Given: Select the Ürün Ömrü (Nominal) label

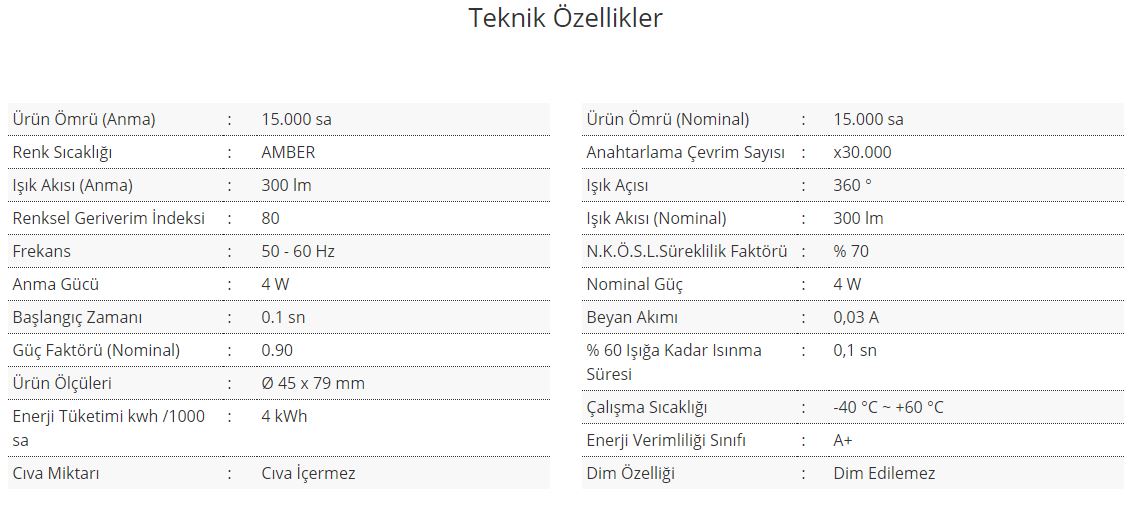Looking at the screenshot, I should pos(668,120).
